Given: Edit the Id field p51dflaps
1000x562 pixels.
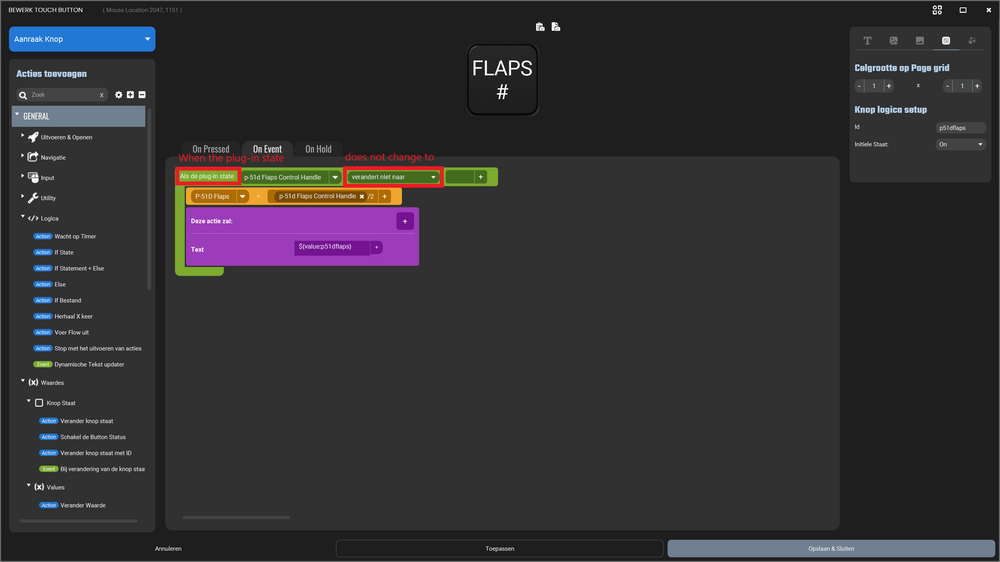Looking at the screenshot, I should 960,128.
